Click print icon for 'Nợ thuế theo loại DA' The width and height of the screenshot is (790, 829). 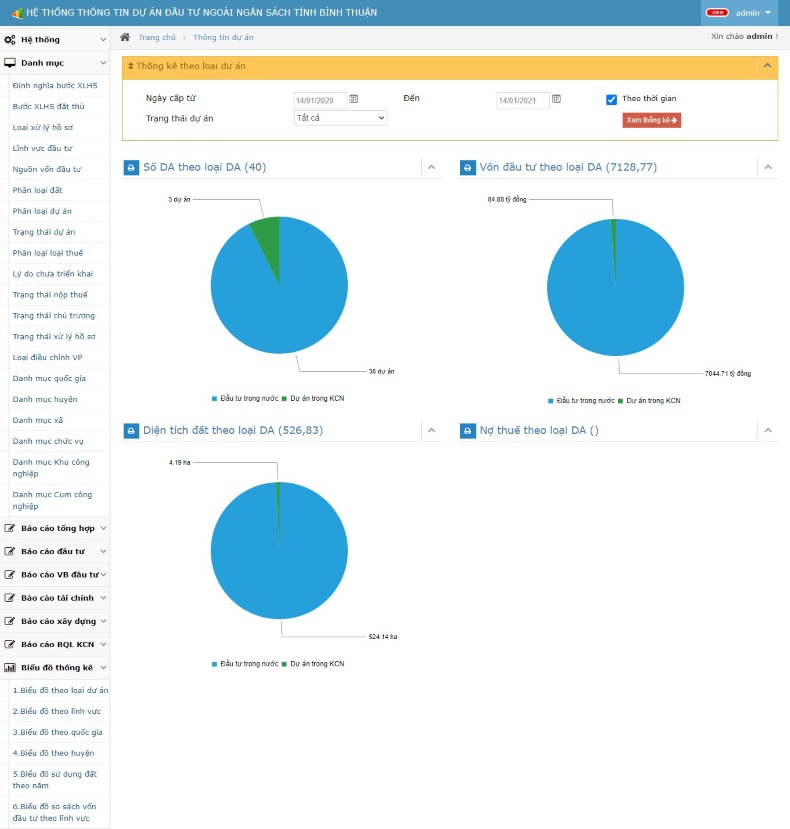click(467, 431)
